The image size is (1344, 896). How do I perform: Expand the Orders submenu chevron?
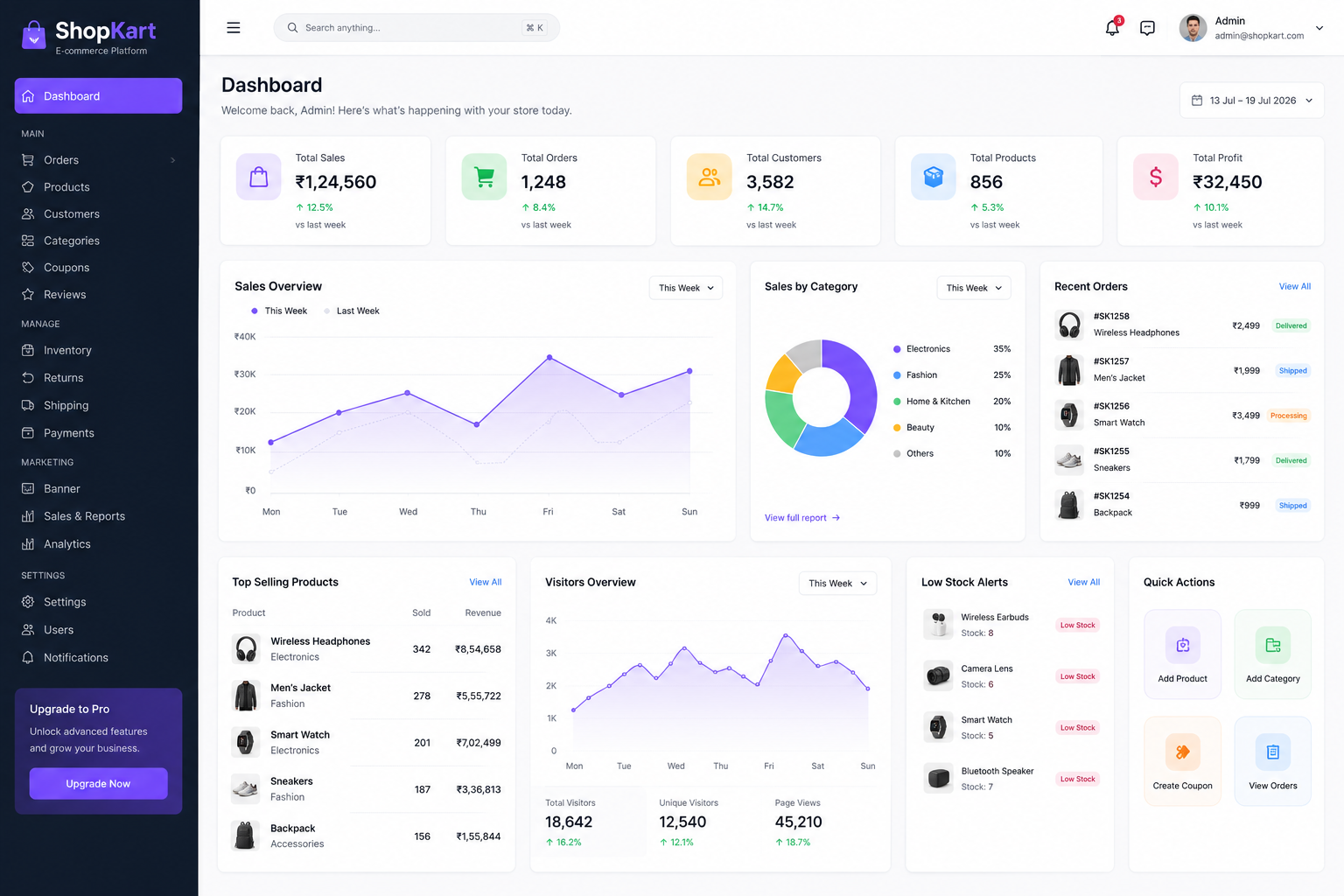[173, 160]
